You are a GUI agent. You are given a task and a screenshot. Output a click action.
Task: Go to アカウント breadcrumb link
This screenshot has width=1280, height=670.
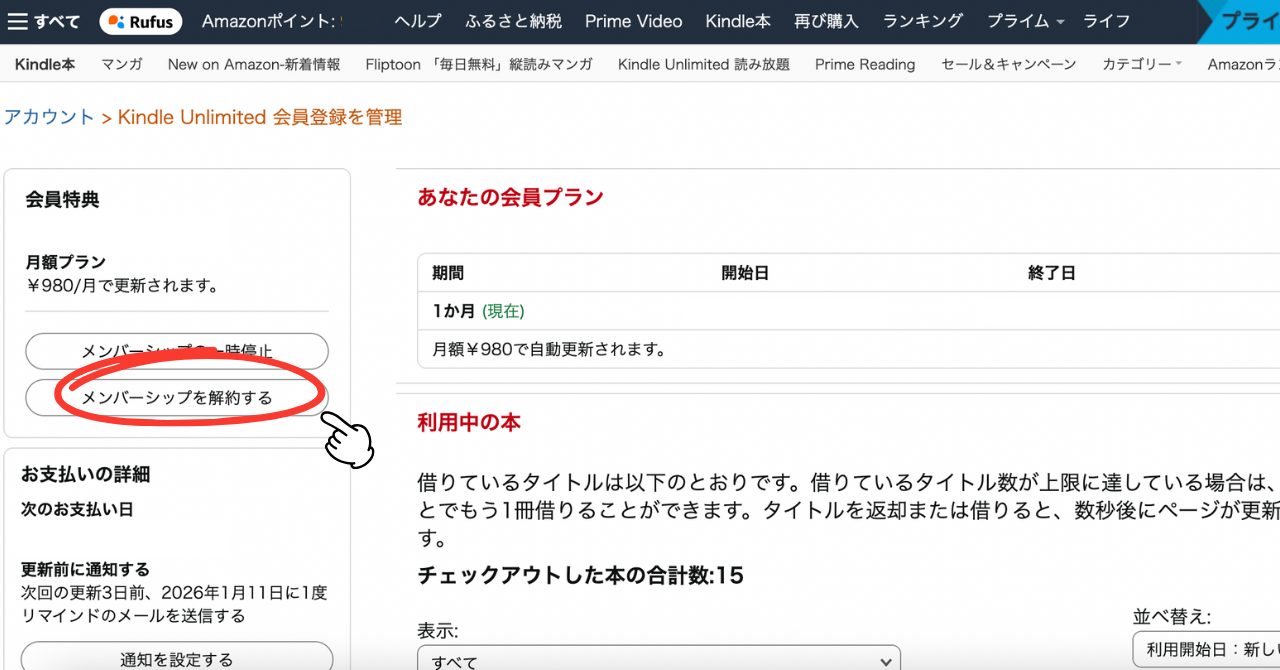click(48, 117)
